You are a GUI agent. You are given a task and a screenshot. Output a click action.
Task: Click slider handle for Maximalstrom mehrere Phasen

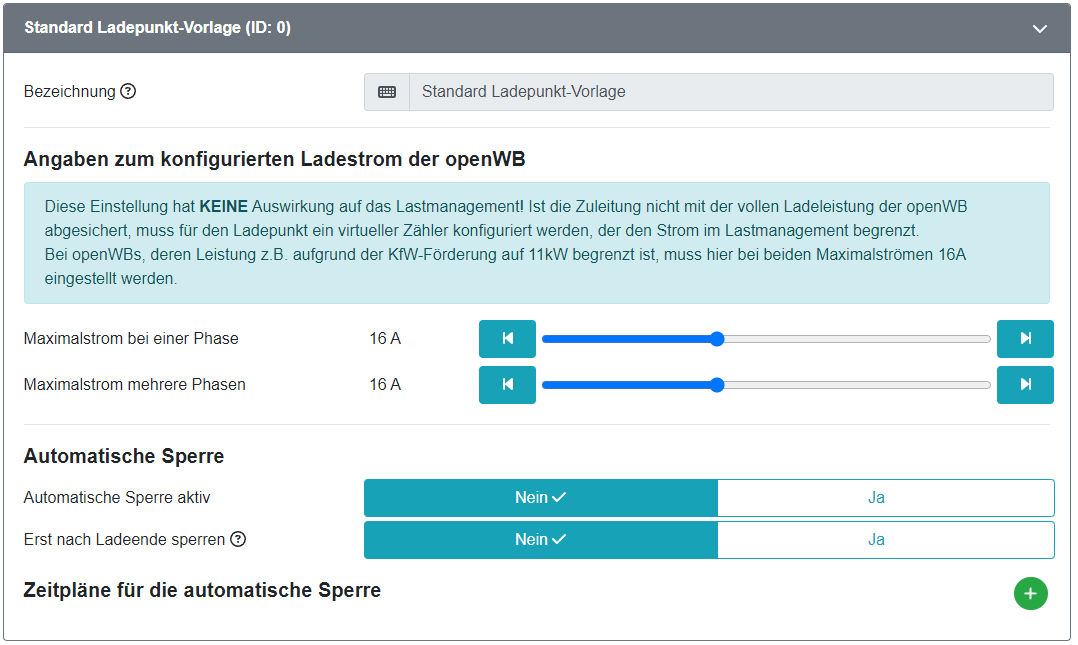click(717, 385)
